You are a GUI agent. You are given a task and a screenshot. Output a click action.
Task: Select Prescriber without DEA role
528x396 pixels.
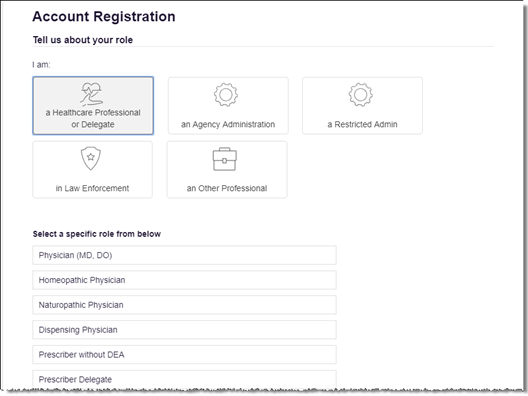click(x=185, y=355)
